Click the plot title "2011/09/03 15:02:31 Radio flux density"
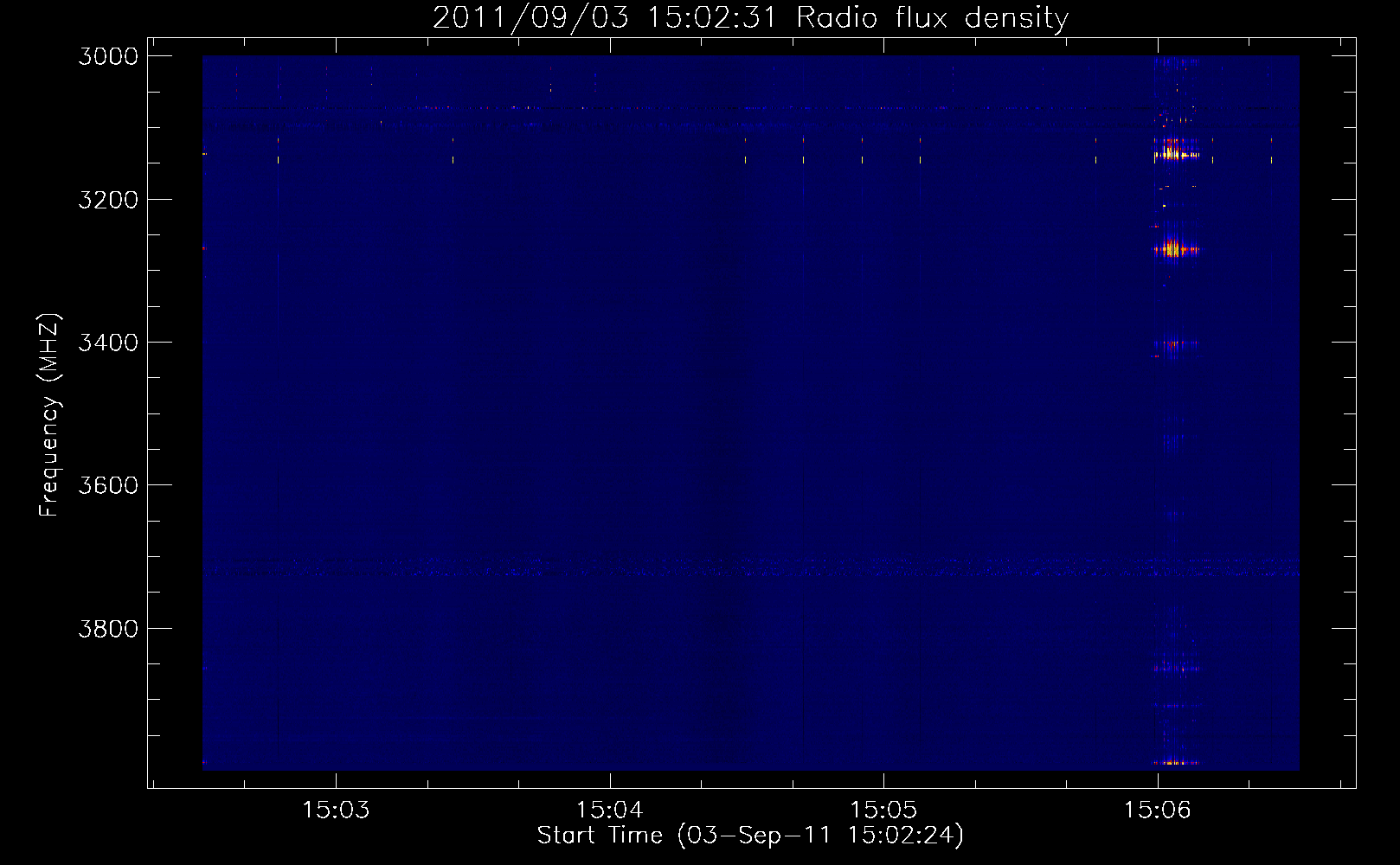The height and width of the screenshot is (865, 1400). (x=751, y=18)
